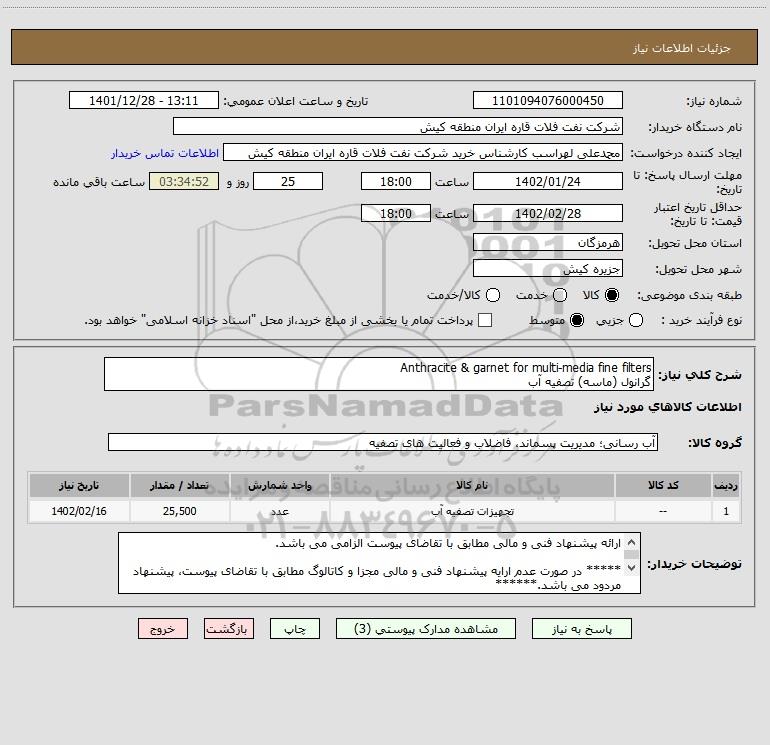Click the announcement date field 1401/12/28 - 13:11

pos(143,101)
